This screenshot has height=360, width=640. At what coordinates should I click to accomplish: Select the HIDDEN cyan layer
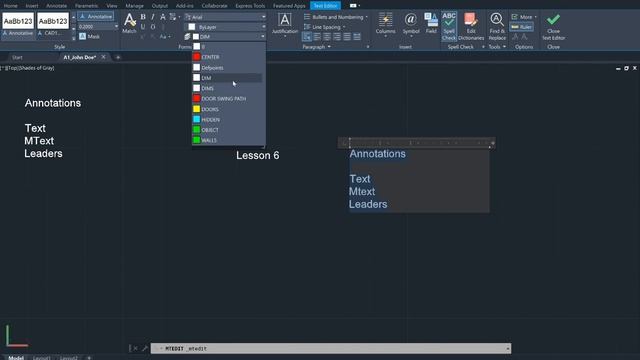point(229,119)
